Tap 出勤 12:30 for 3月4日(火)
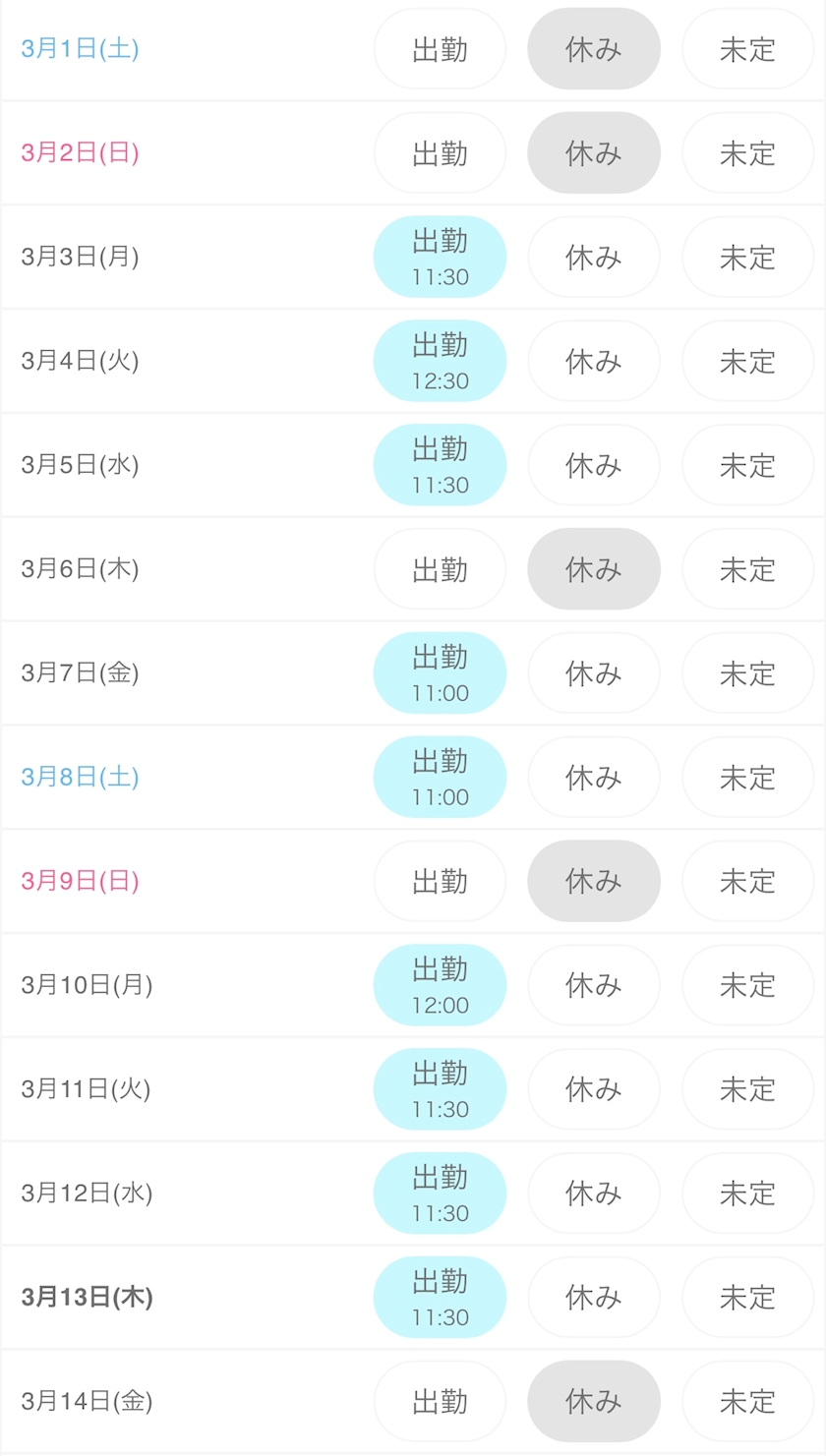This screenshot has height=1456, width=826. 440,362
